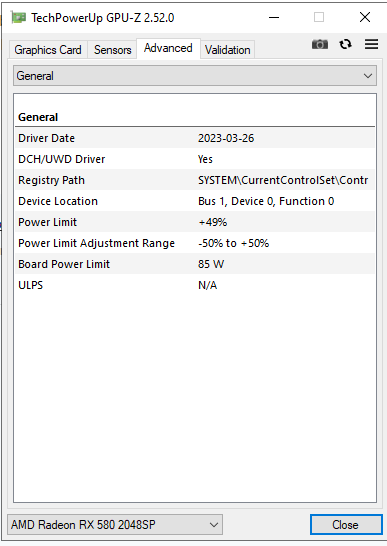Open the Sensors tab
Screen dimensions: 387x546
coord(113,50)
